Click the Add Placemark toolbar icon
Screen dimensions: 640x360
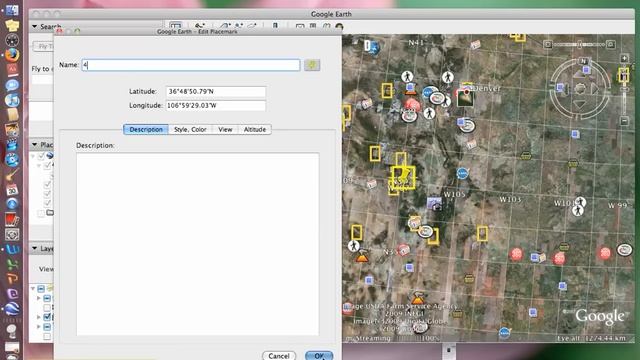pos(200,26)
